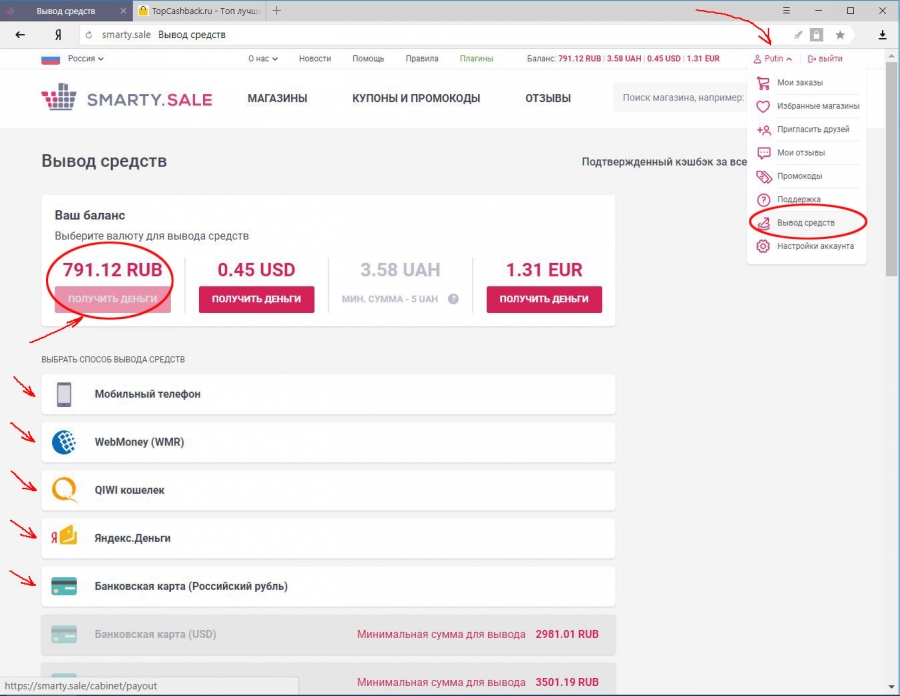Select 'Мобильный телефон' withdrawal method

pos(328,394)
